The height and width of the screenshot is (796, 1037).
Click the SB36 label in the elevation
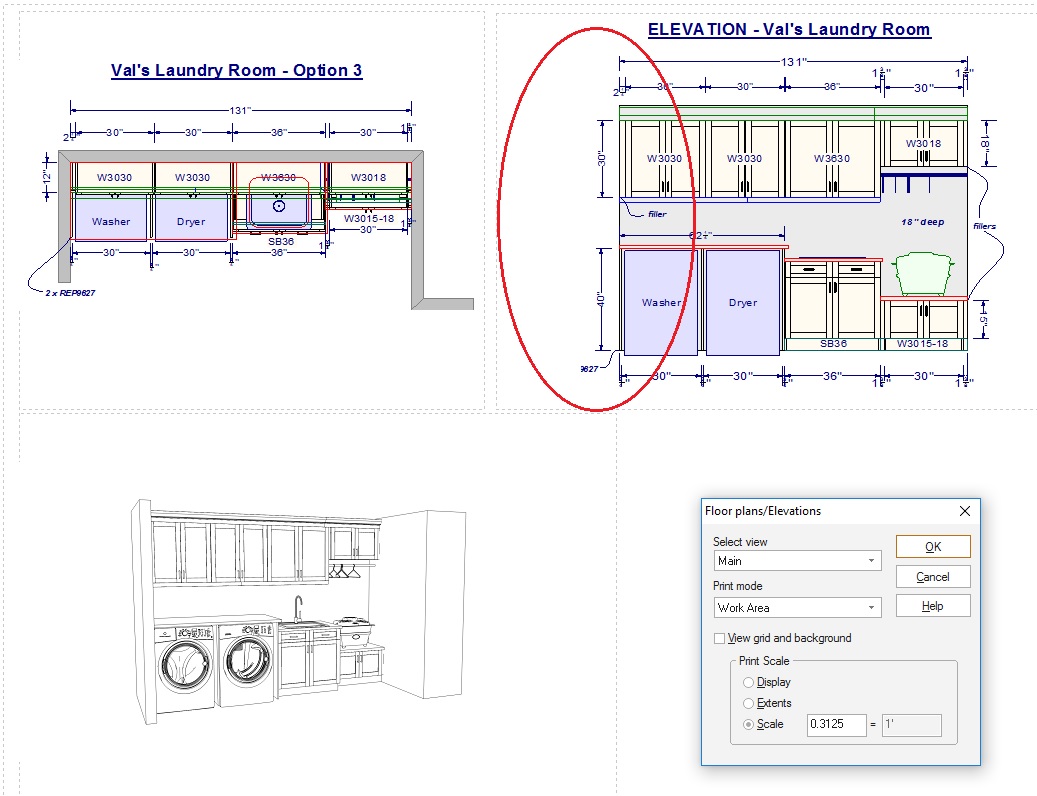pos(833,344)
